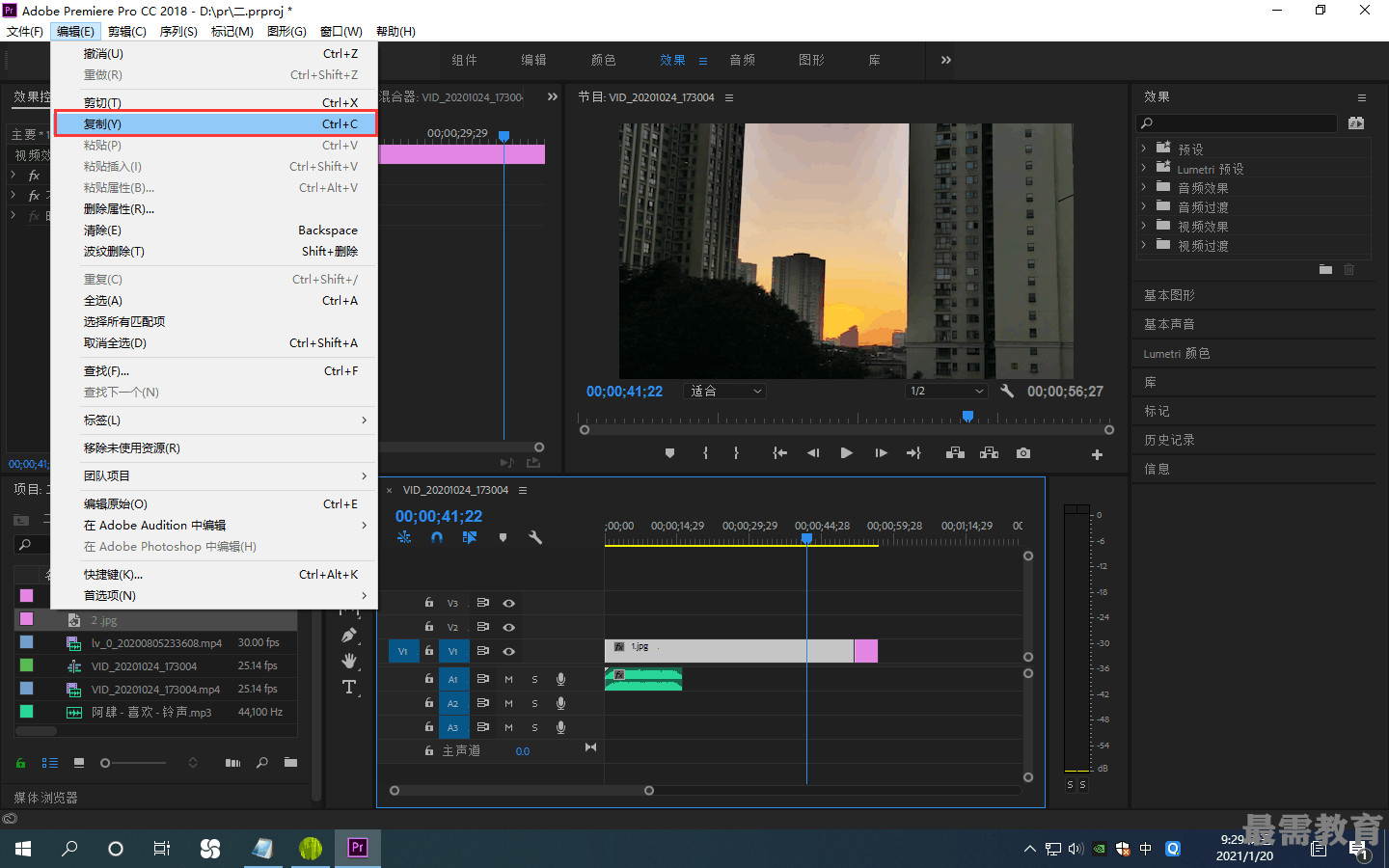Toggle V3 track output eye
This screenshot has height=868, width=1389.
point(508,603)
